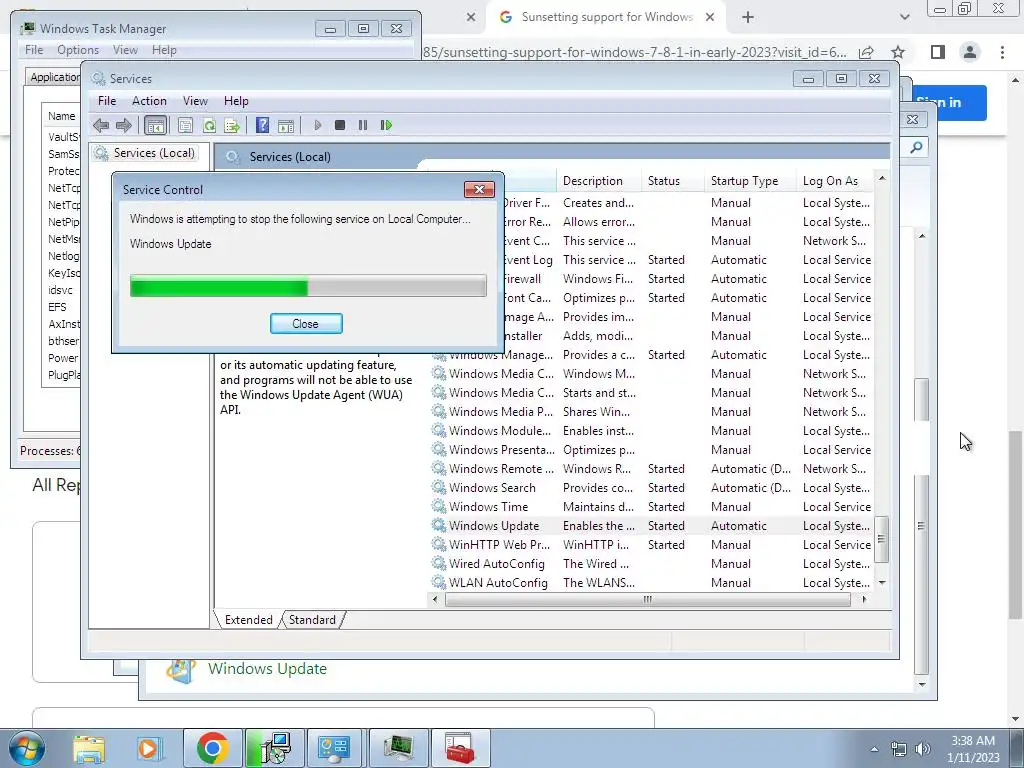This screenshot has width=1024, height=768.
Task: Open the View menu in Services window
Action: click(195, 101)
